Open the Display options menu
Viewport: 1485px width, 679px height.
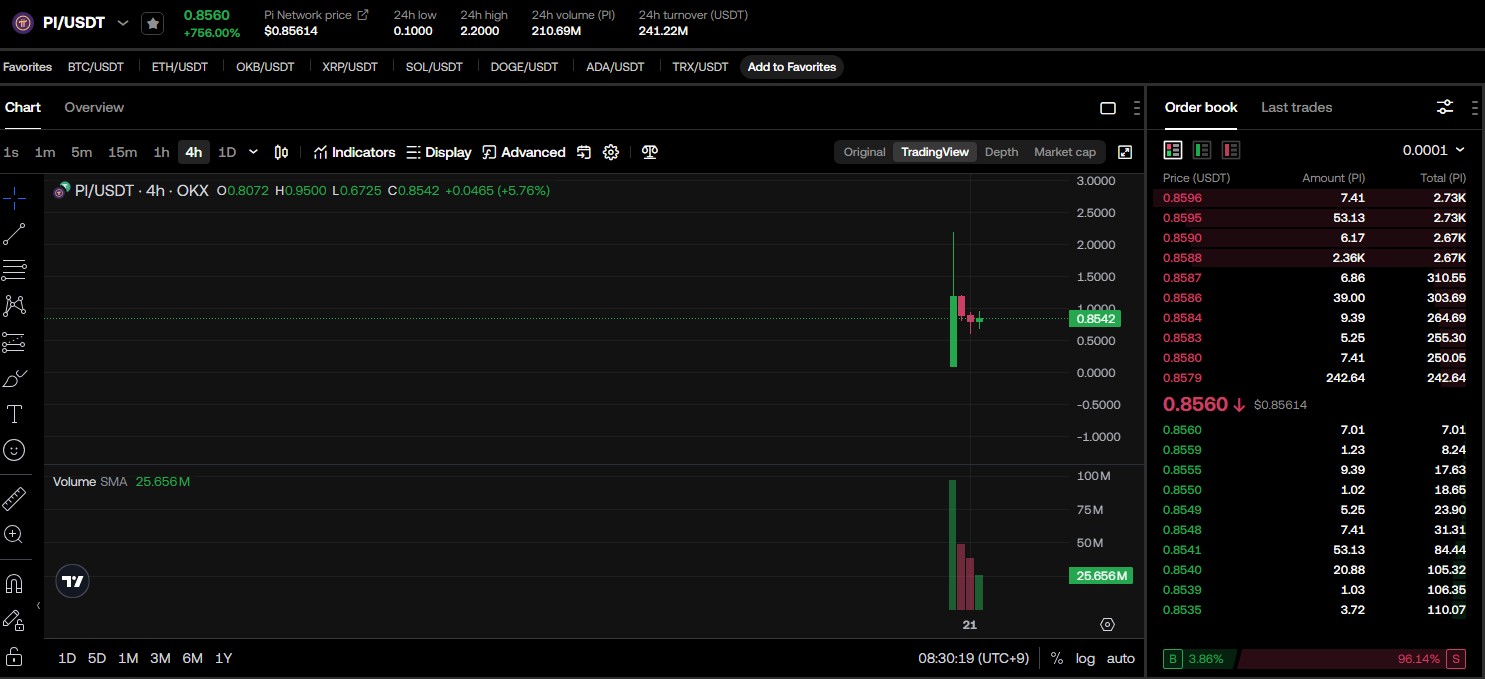coord(439,152)
